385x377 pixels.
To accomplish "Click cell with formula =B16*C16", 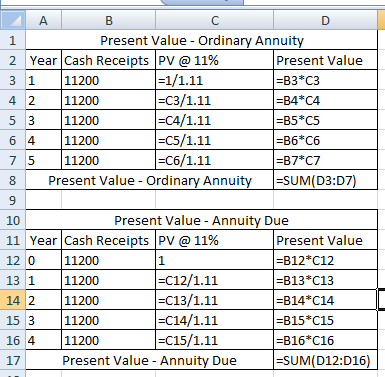I will coord(326,340).
